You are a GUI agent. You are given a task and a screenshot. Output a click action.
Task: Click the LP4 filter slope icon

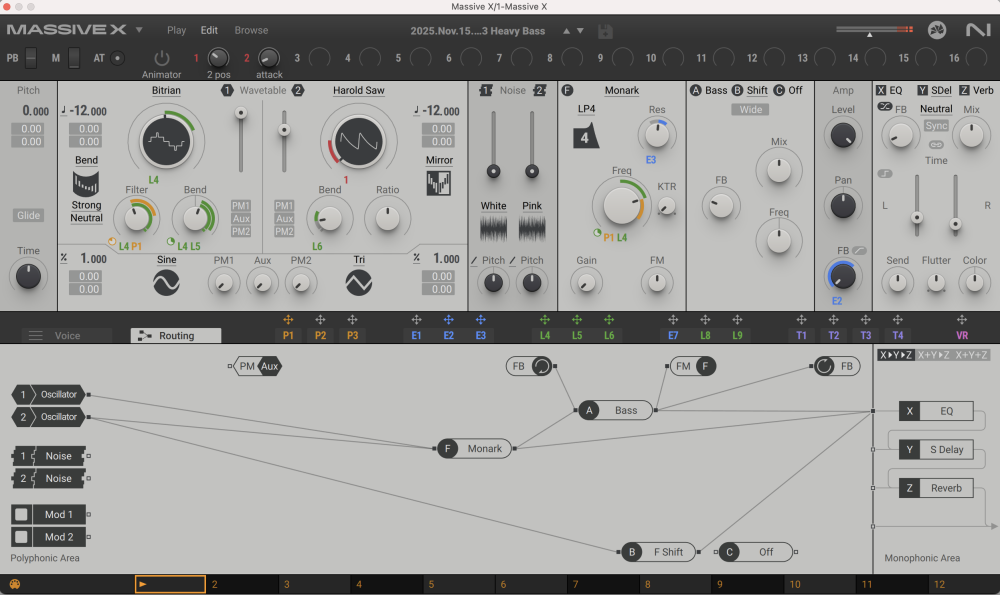coord(585,136)
